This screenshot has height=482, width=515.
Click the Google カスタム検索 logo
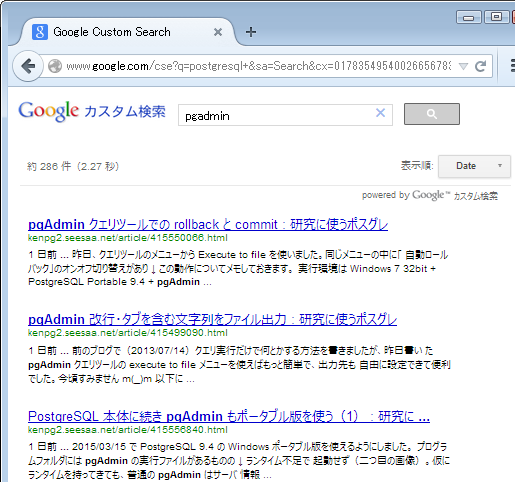92,111
